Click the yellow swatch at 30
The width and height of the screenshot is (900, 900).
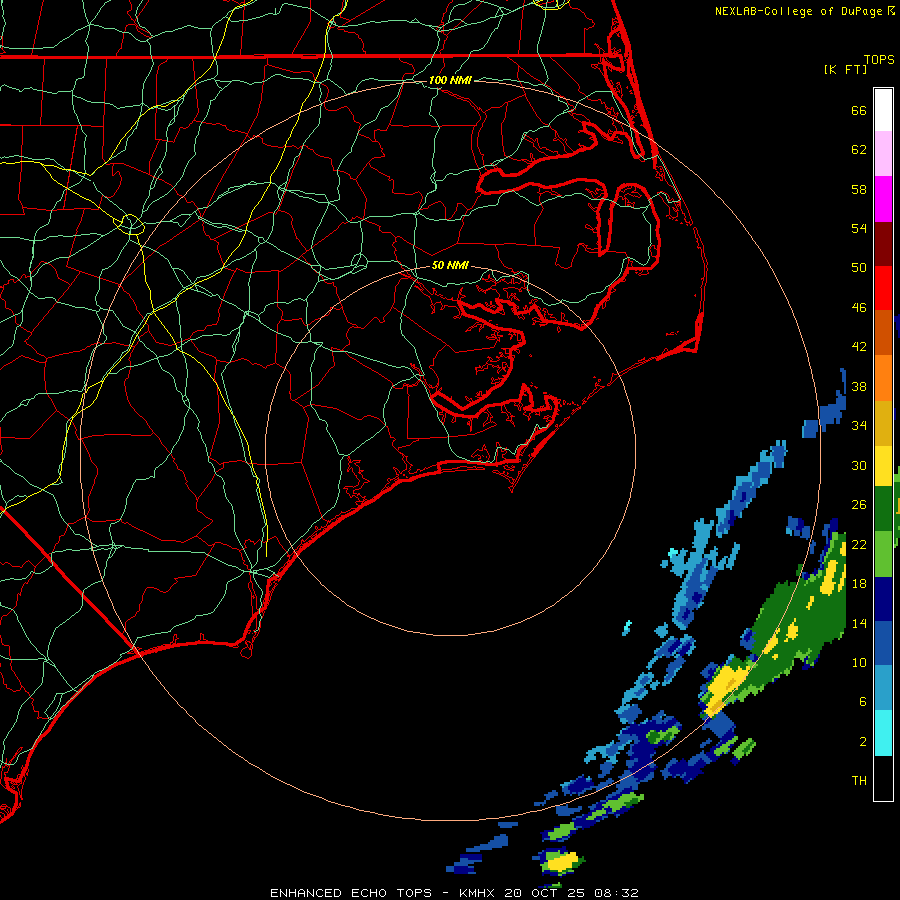click(883, 466)
